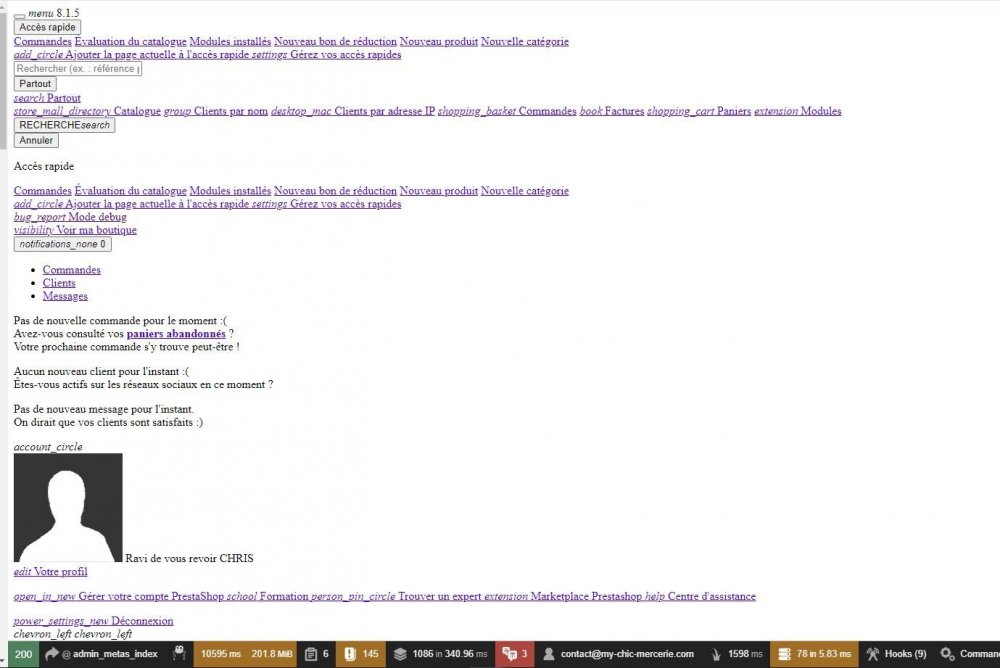This screenshot has height=668, width=1000.
Task: Open edit Votre profil link
Action: point(50,572)
